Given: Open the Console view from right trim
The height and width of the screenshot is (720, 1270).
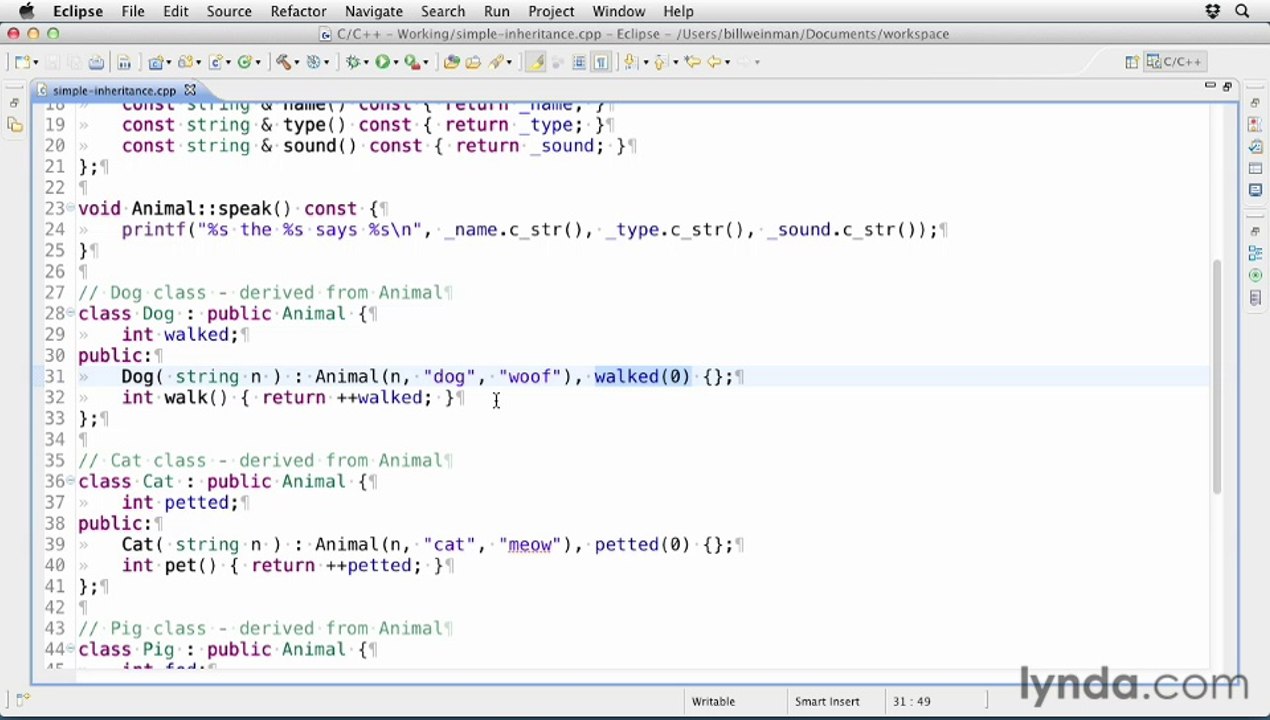Looking at the screenshot, I should 1255,190.
